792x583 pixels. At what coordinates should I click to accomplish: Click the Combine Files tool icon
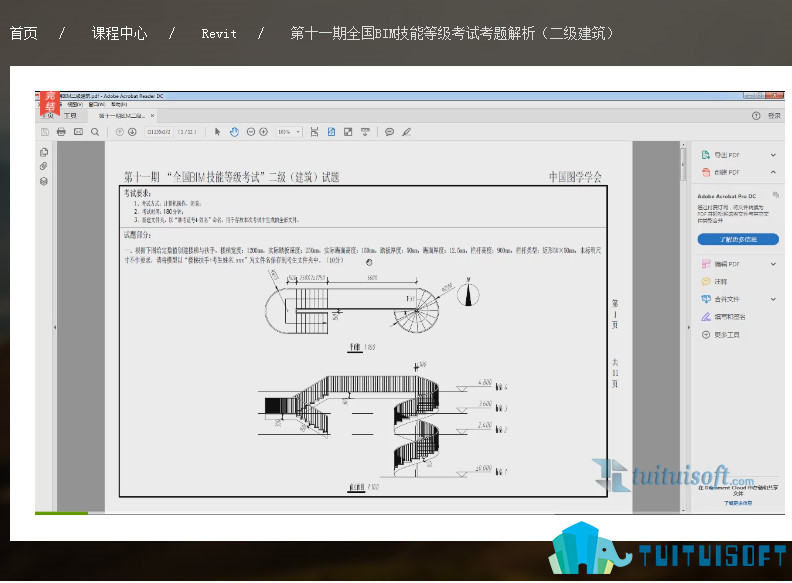pos(706,299)
